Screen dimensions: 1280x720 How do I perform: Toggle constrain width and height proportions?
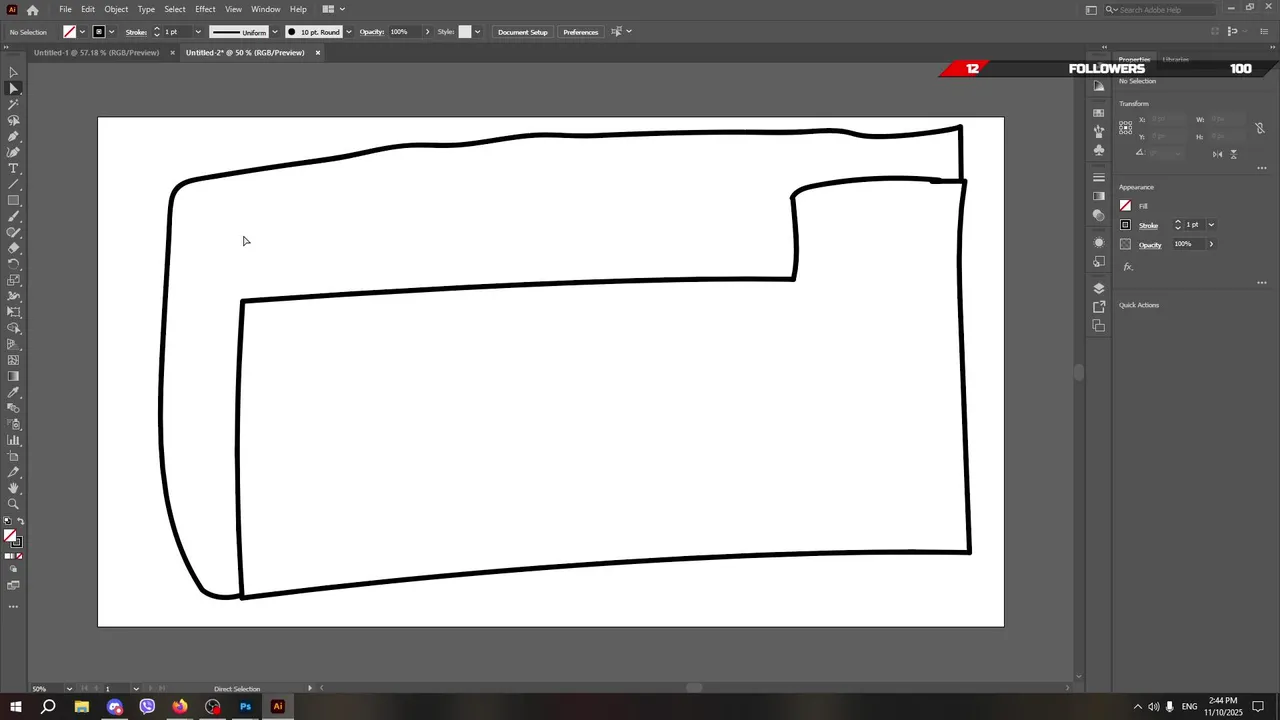[x=1261, y=129]
